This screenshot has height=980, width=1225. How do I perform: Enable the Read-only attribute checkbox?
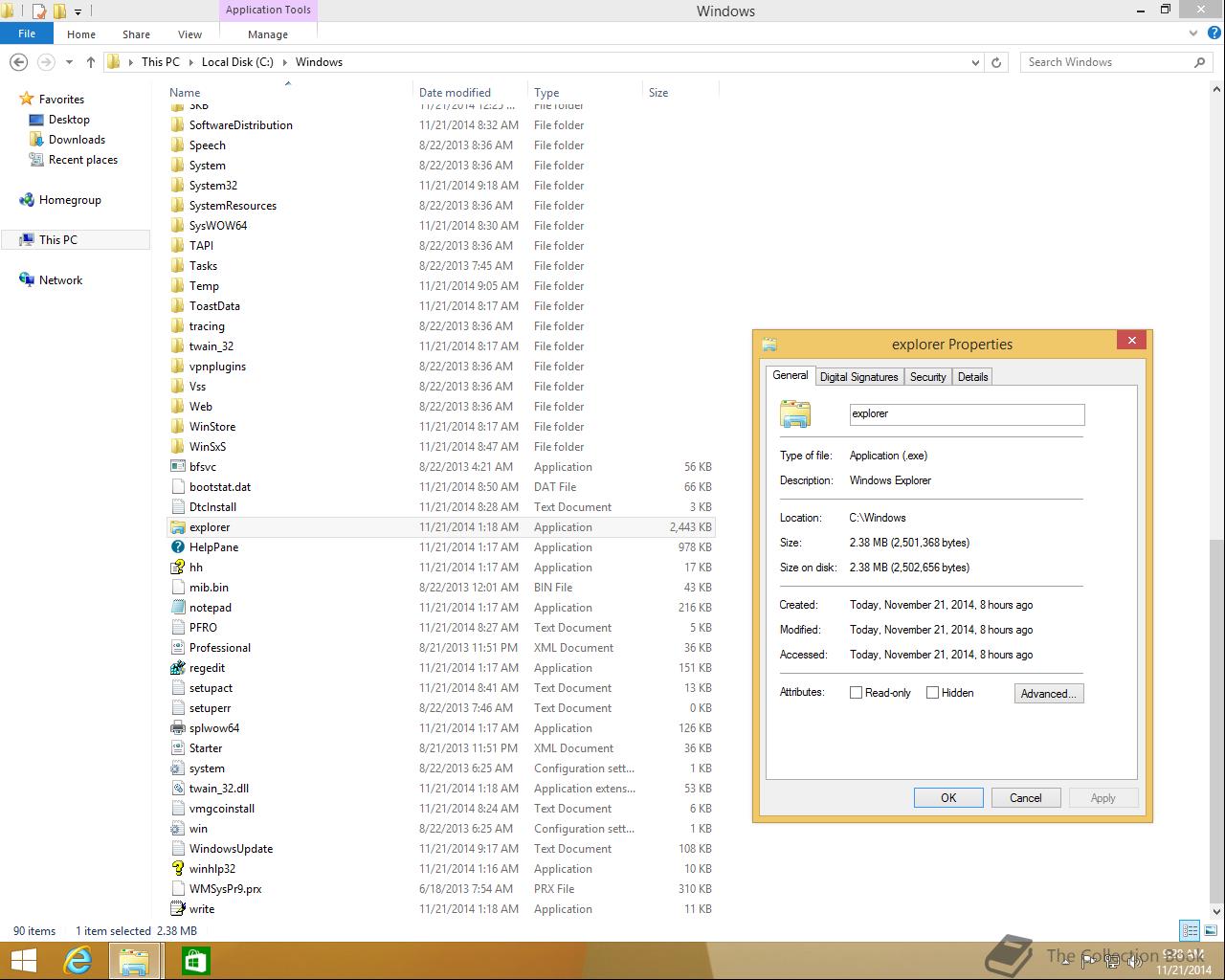856,693
